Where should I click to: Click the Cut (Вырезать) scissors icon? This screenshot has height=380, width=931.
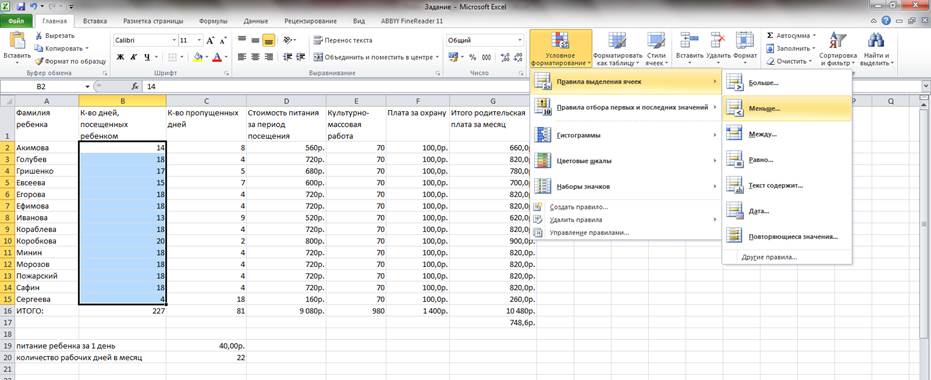coord(40,36)
